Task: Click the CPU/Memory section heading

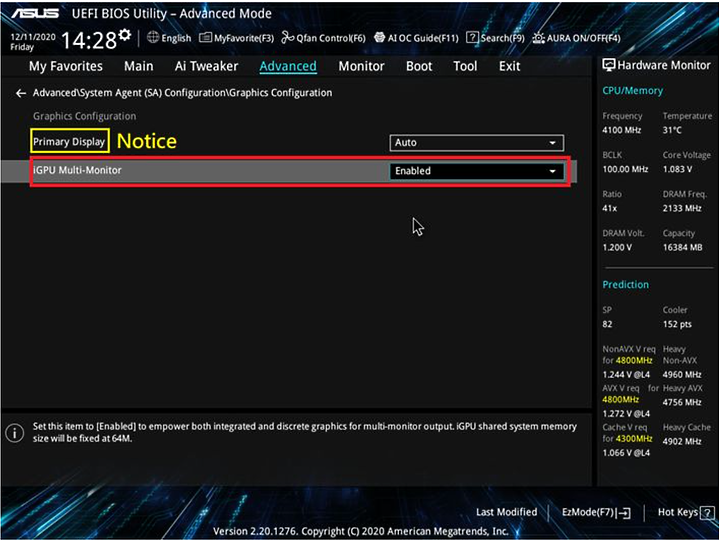Action: pyautogui.click(x=632, y=91)
